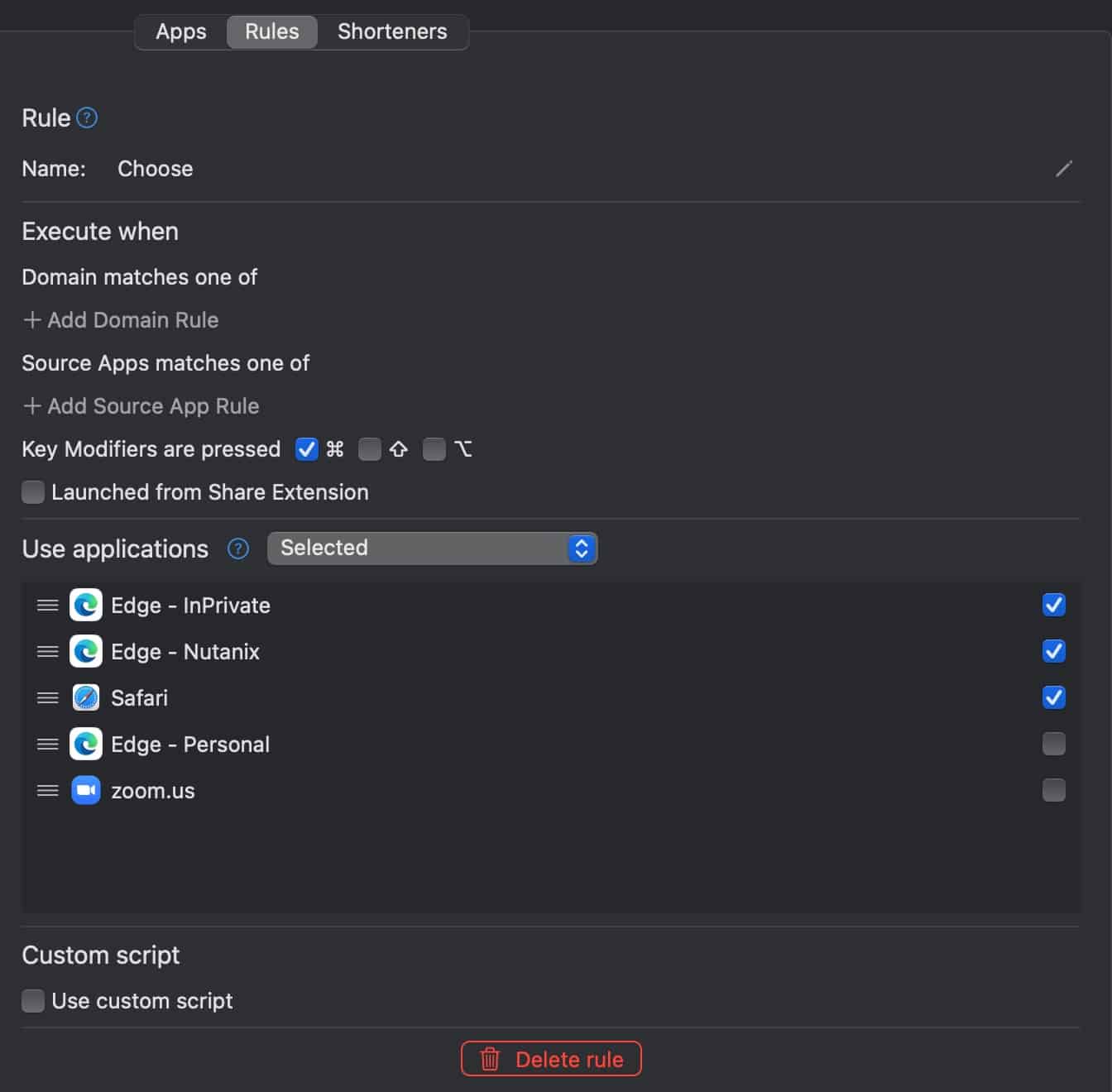The image size is (1112, 1092).
Task: Click the zoom.us camera icon
Action: (86, 791)
